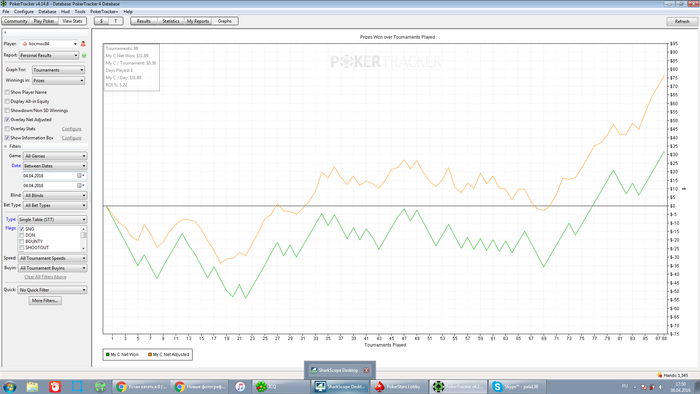Open the start date calendar picker
This screenshot has width=700, height=394.
point(80,176)
